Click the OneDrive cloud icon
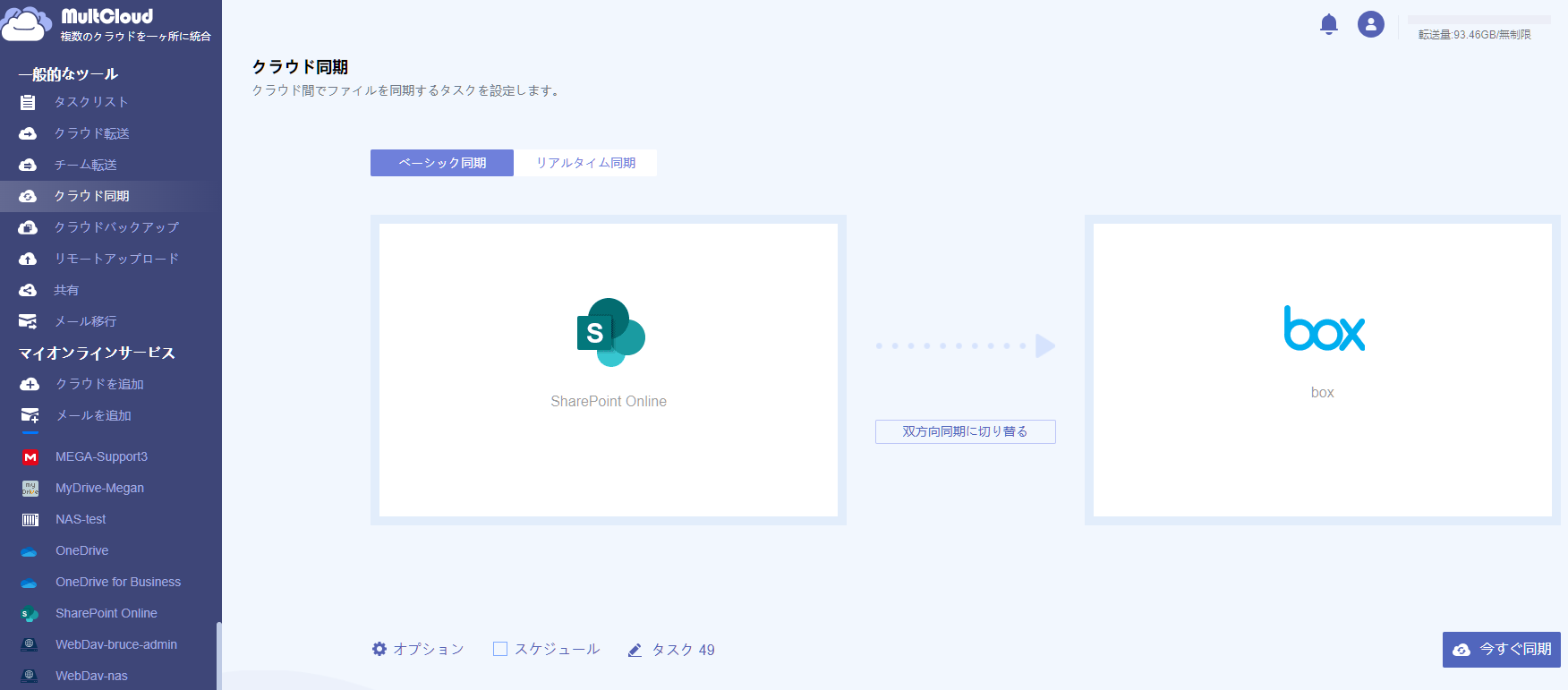The height and width of the screenshot is (690, 1568). click(x=30, y=551)
